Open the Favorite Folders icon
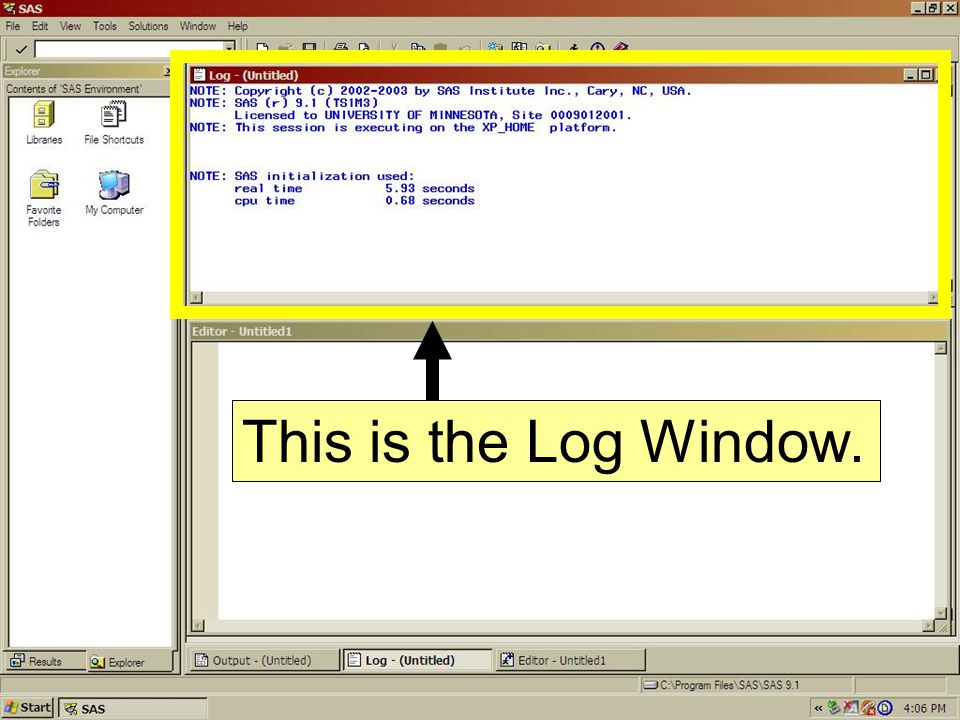The width and height of the screenshot is (960, 720). tap(43, 198)
